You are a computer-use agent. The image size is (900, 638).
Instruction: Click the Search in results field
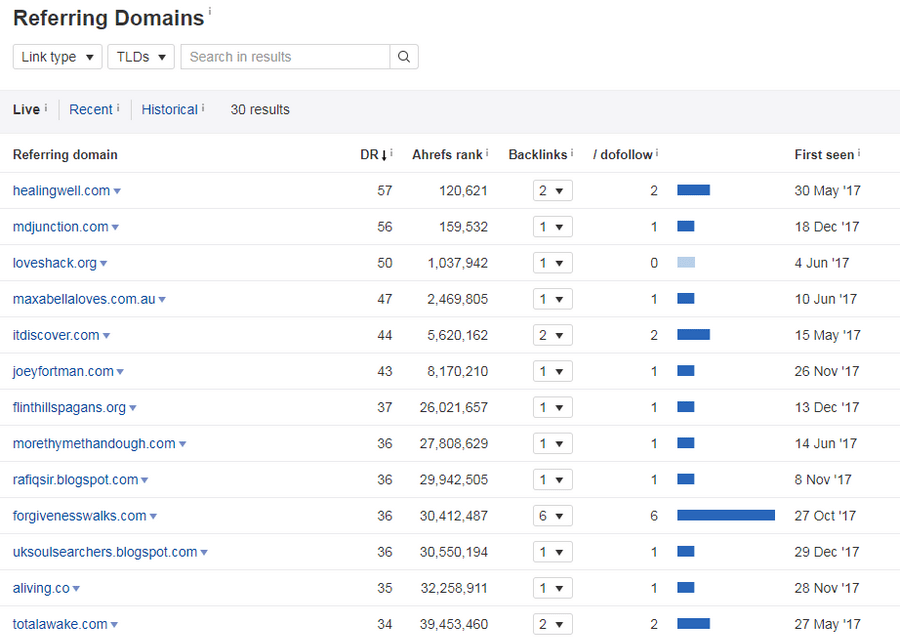click(x=285, y=57)
